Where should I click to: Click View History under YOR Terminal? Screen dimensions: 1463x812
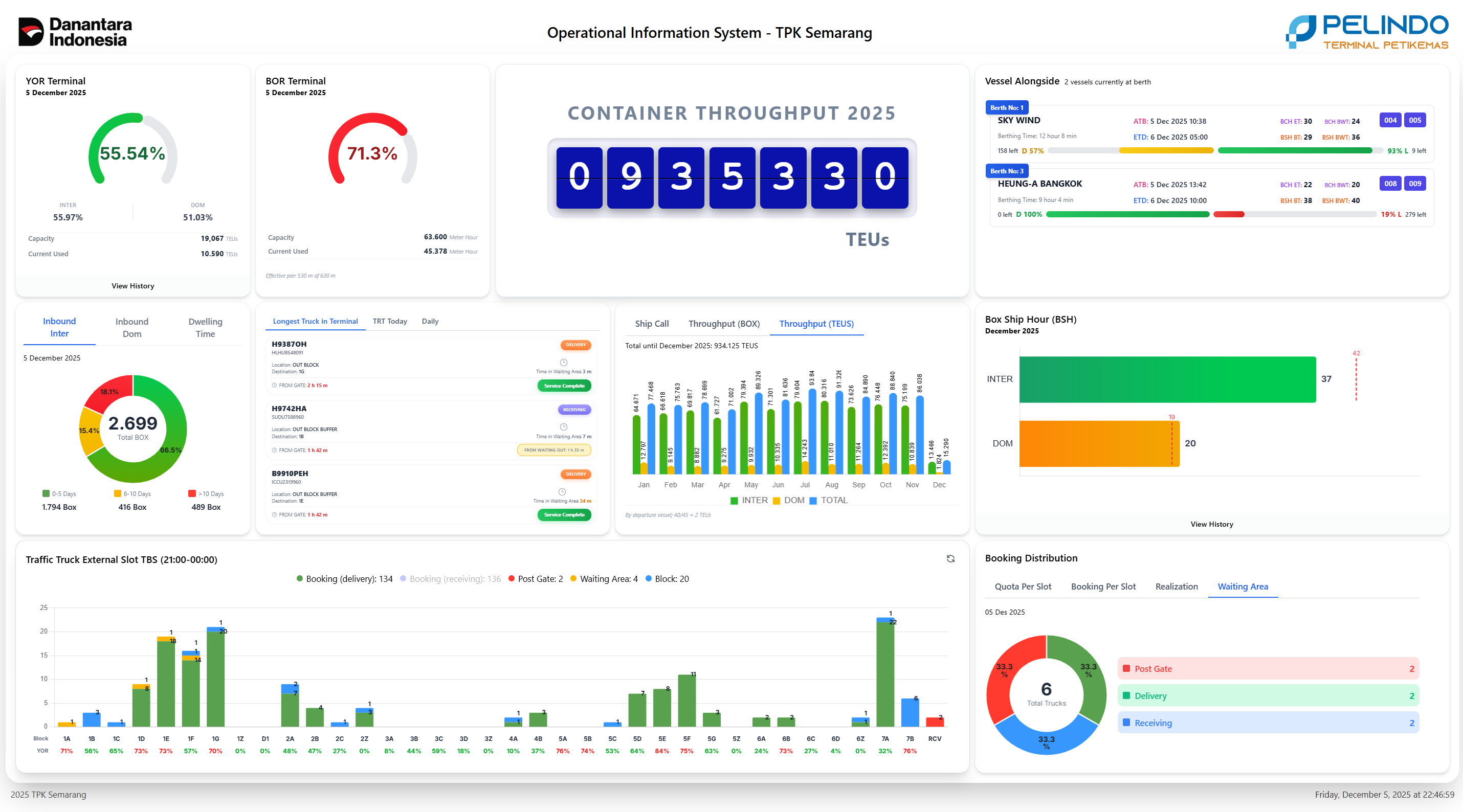pyautogui.click(x=133, y=286)
